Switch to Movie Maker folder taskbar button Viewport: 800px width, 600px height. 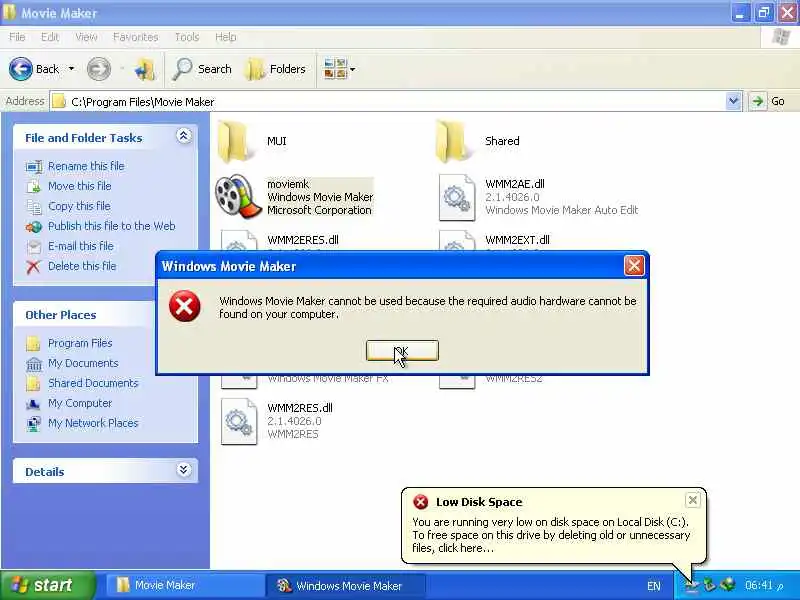click(184, 585)
